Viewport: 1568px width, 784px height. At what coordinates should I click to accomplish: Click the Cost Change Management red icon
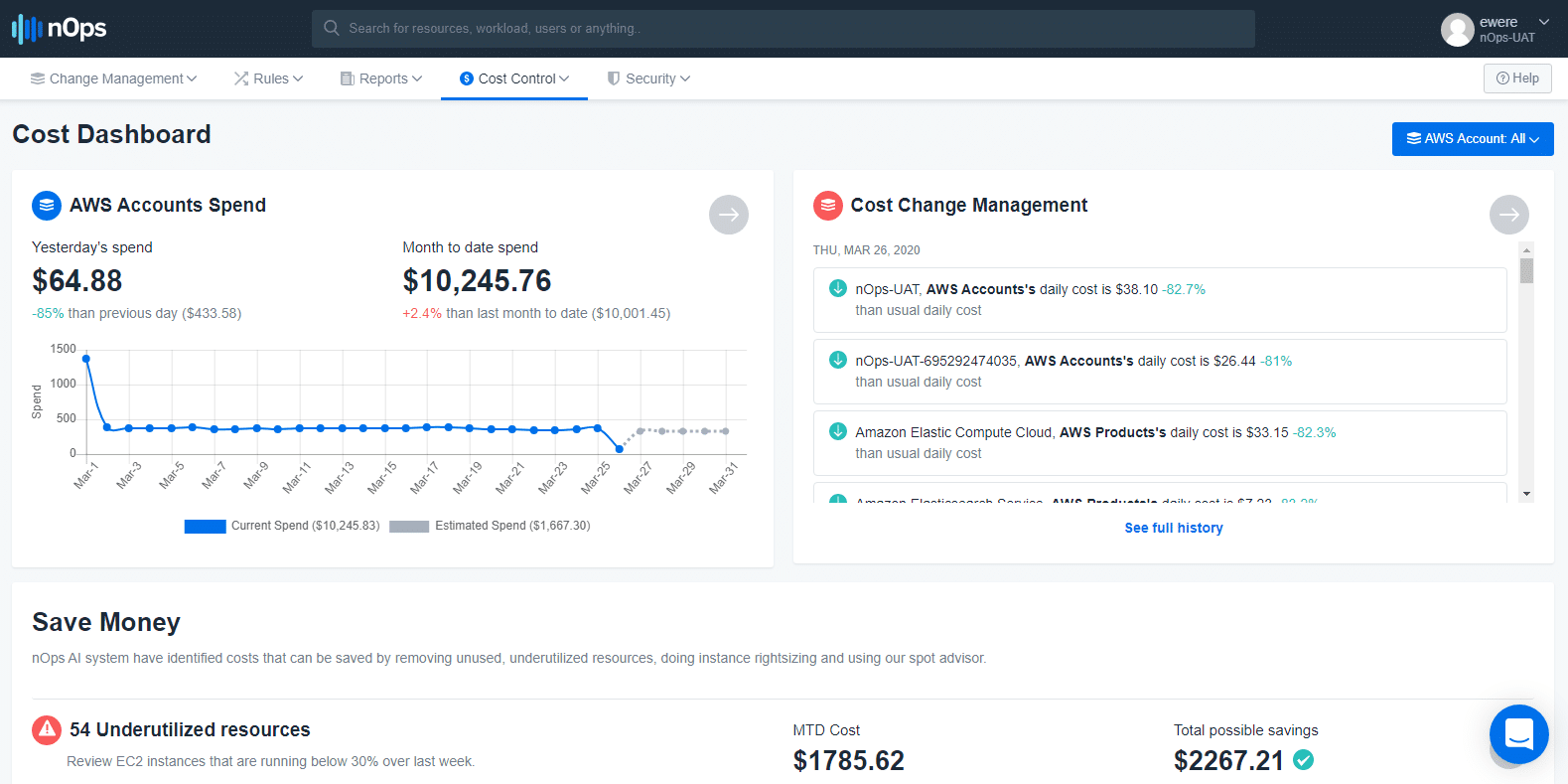(827, 206)
